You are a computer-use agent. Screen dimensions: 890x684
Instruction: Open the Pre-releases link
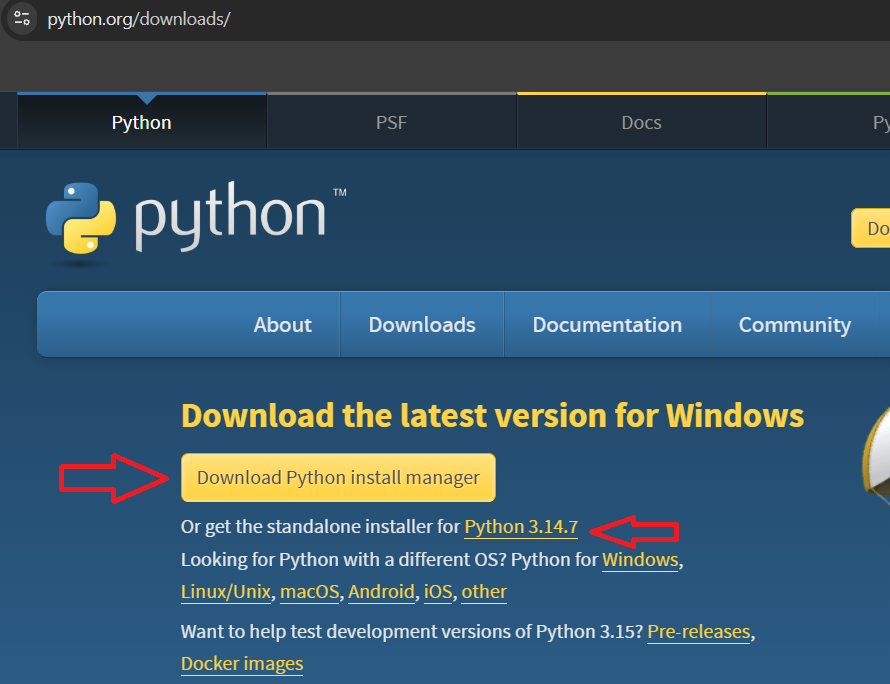click(x=699, y=631)
